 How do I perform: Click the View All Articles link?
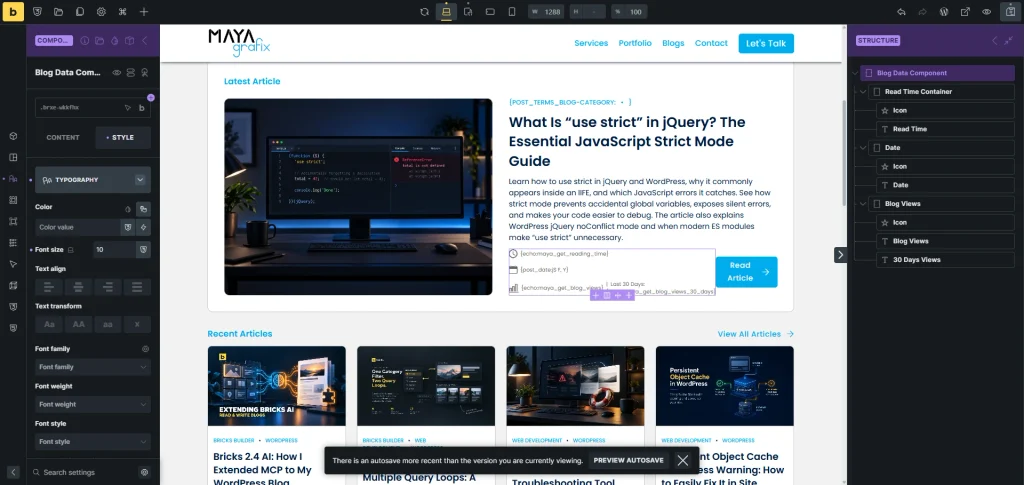click(x=756, y=334)
